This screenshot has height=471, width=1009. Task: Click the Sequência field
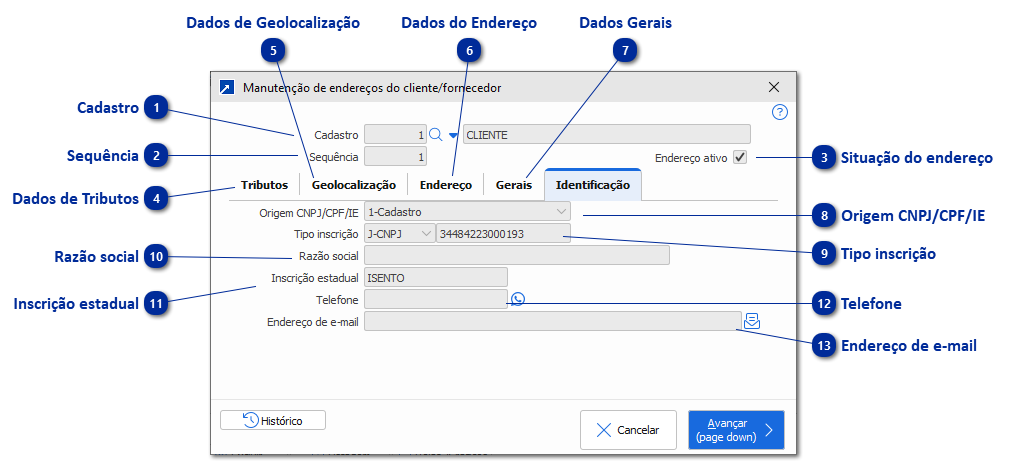(395, 156)
